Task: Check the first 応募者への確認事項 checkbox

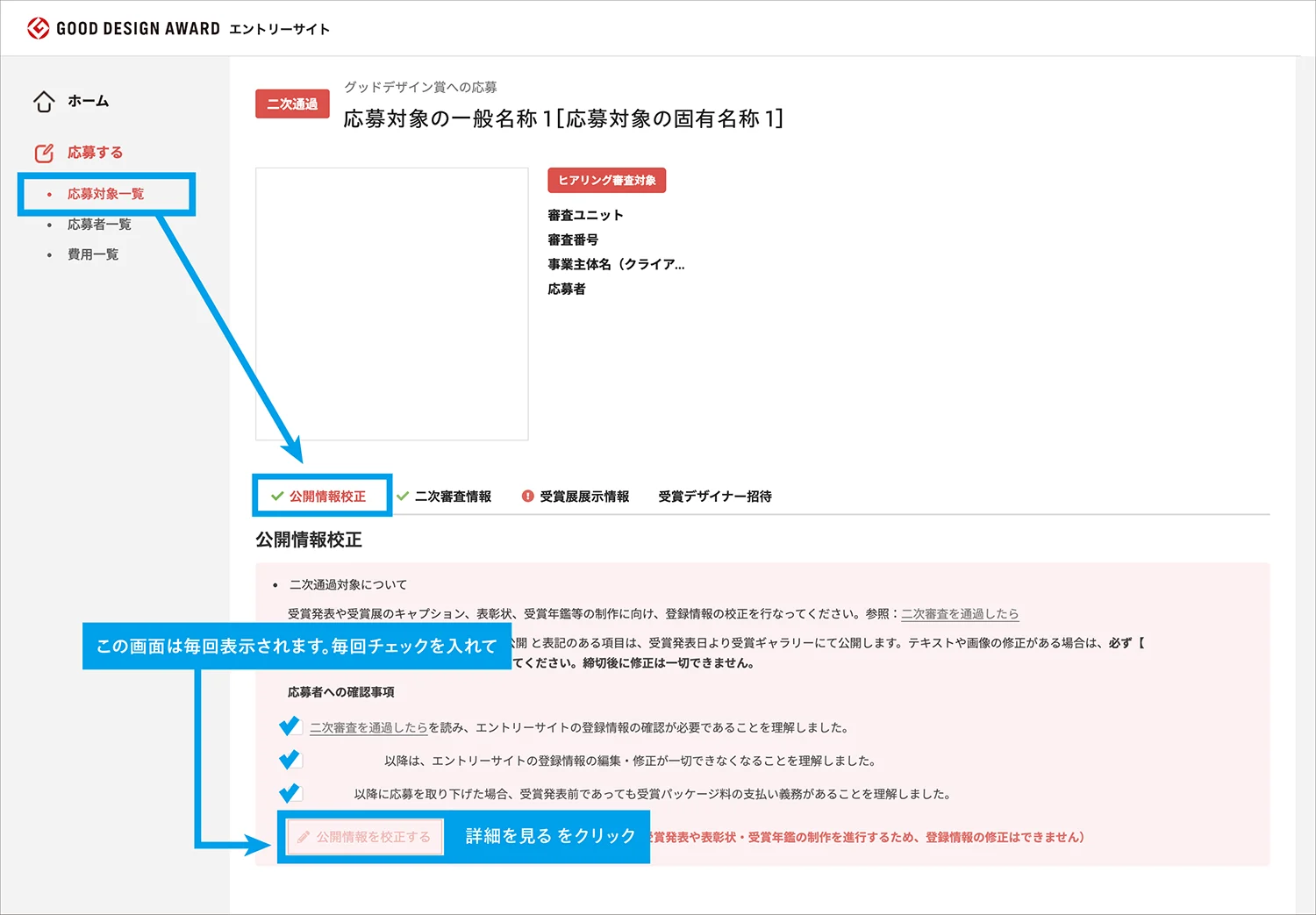Action: click(290, 726)
